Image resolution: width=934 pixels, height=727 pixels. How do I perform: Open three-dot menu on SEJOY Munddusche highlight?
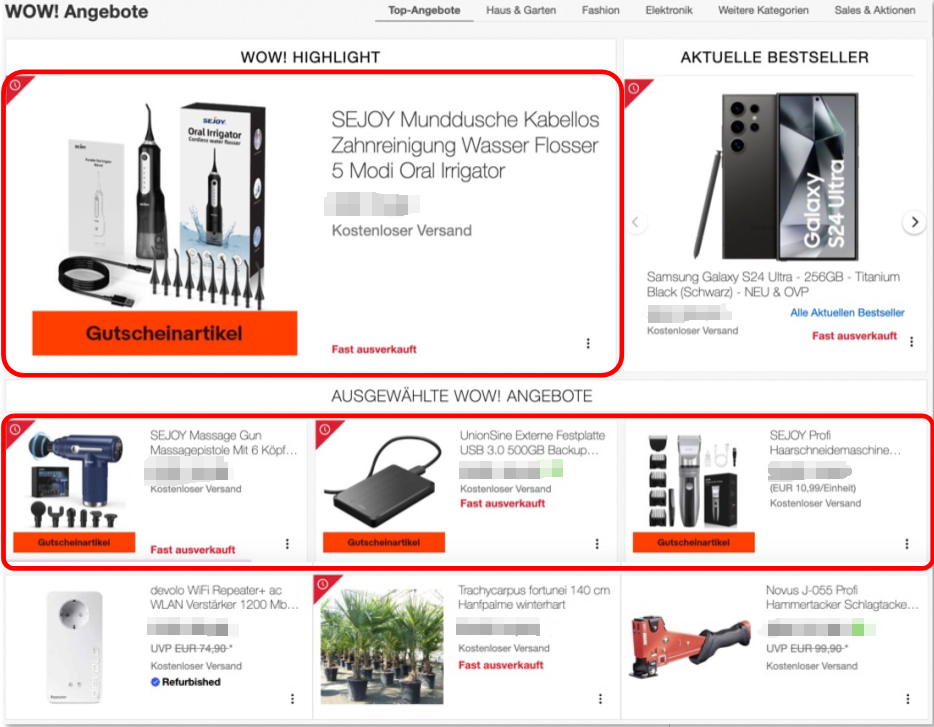588,343
